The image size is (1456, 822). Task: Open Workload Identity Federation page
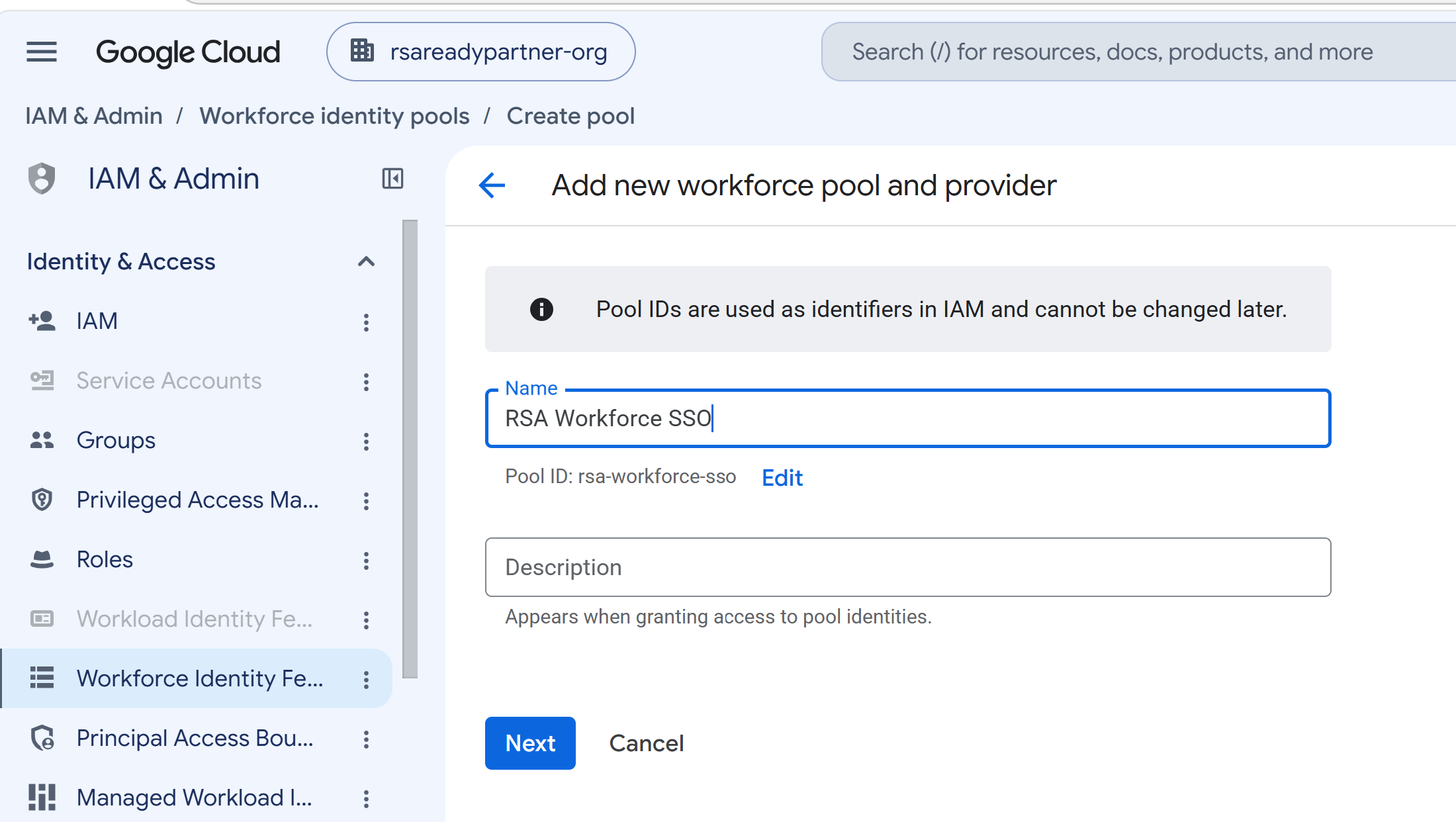point(194,619)
